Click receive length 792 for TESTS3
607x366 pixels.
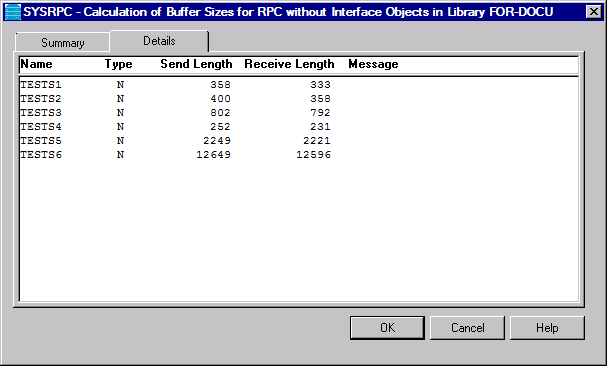[x=320, y=112]
